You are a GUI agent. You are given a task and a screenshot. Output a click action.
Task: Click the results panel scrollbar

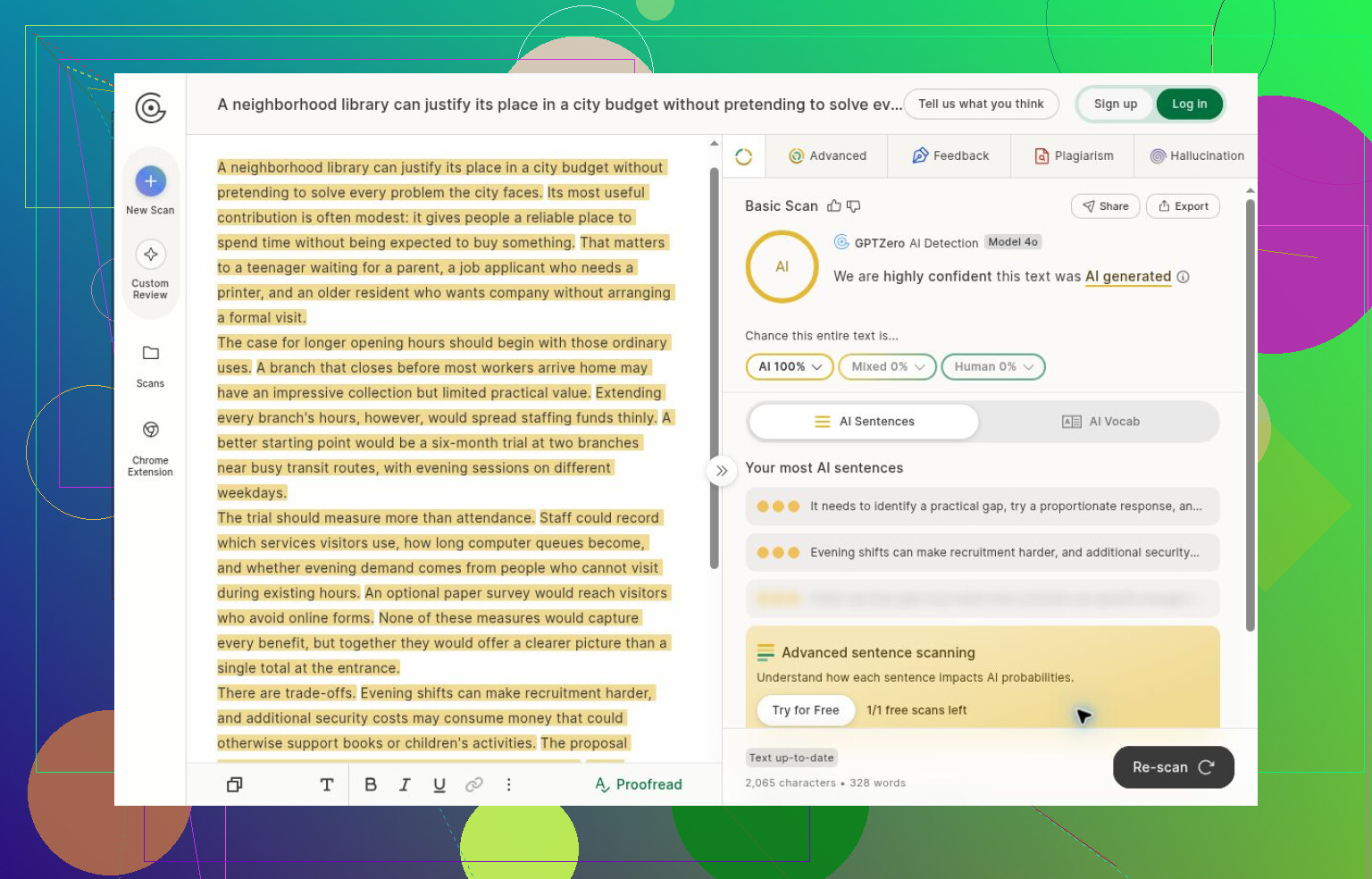[1251, 415]
